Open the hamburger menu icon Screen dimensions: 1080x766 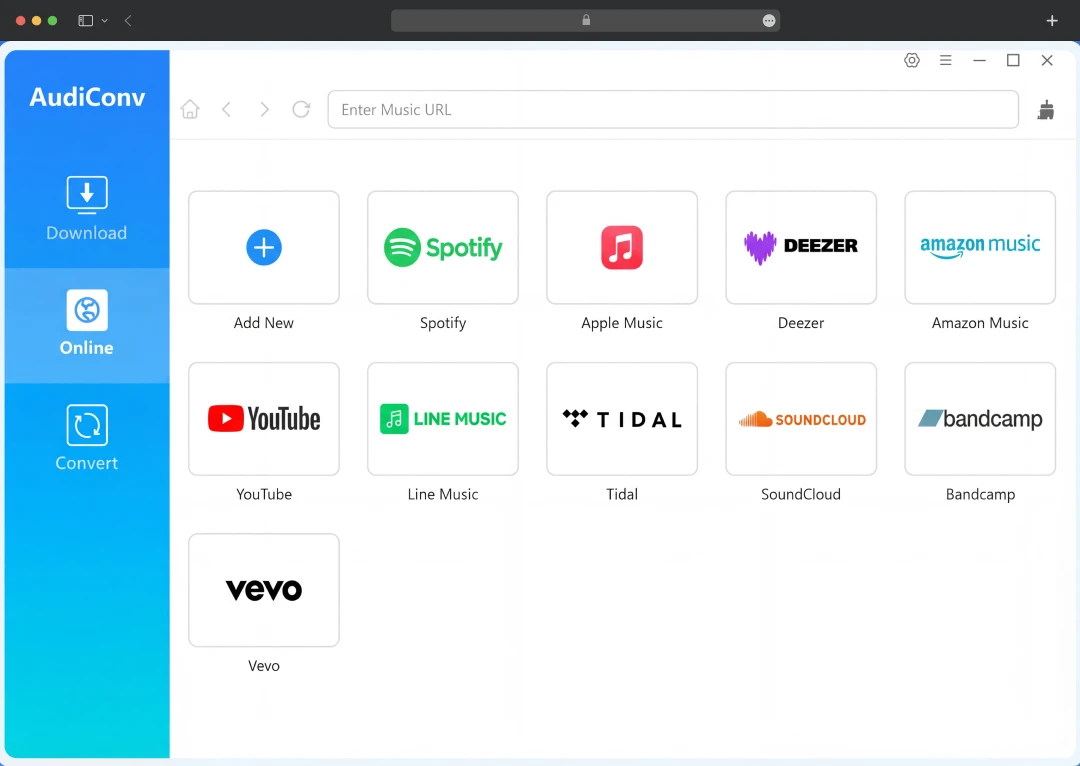[x=946, y=61]
